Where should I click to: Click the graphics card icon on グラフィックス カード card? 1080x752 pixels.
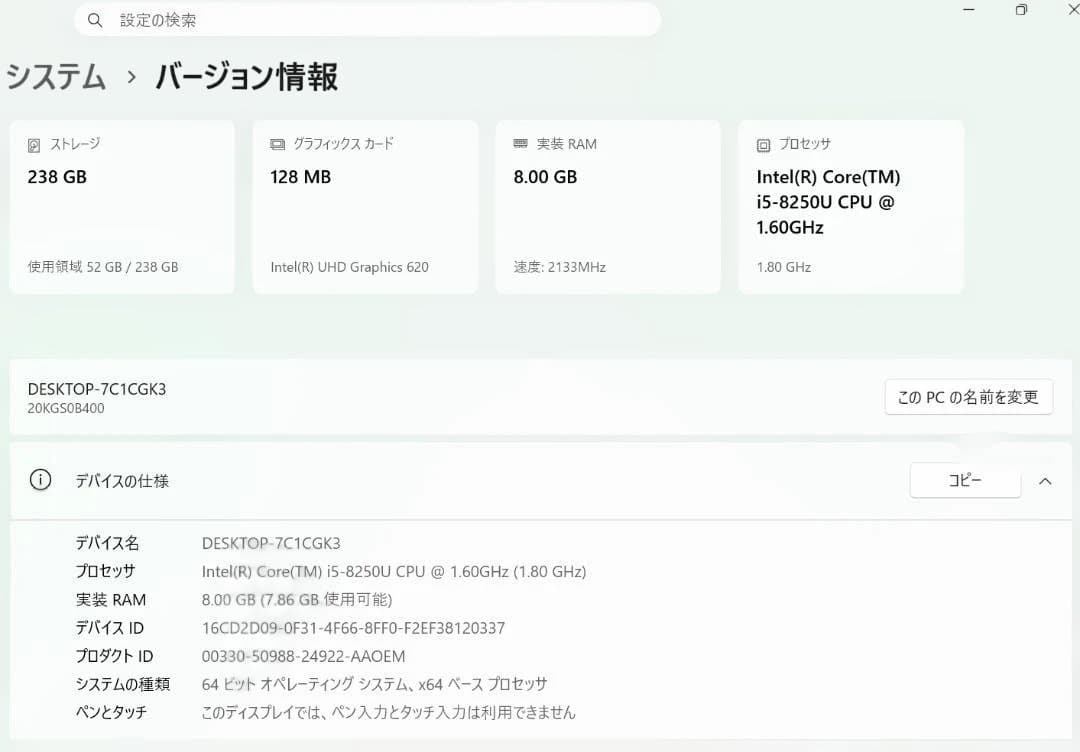277,144
